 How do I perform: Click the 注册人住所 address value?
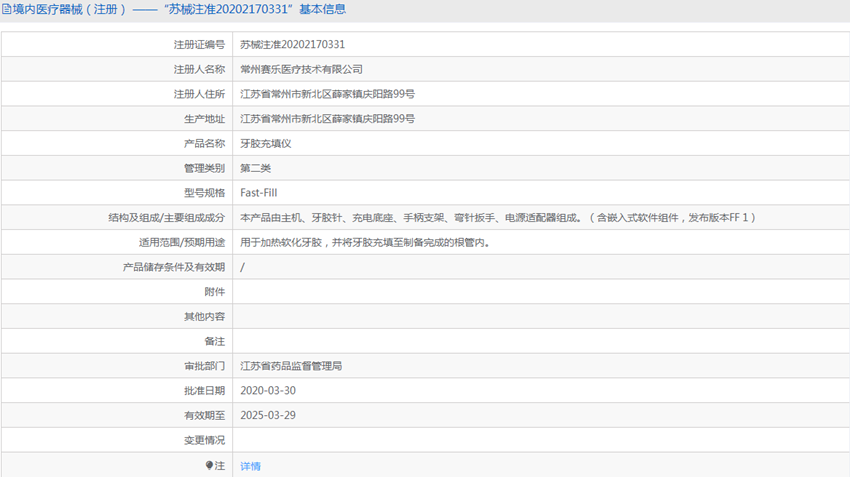pos(327,94)
